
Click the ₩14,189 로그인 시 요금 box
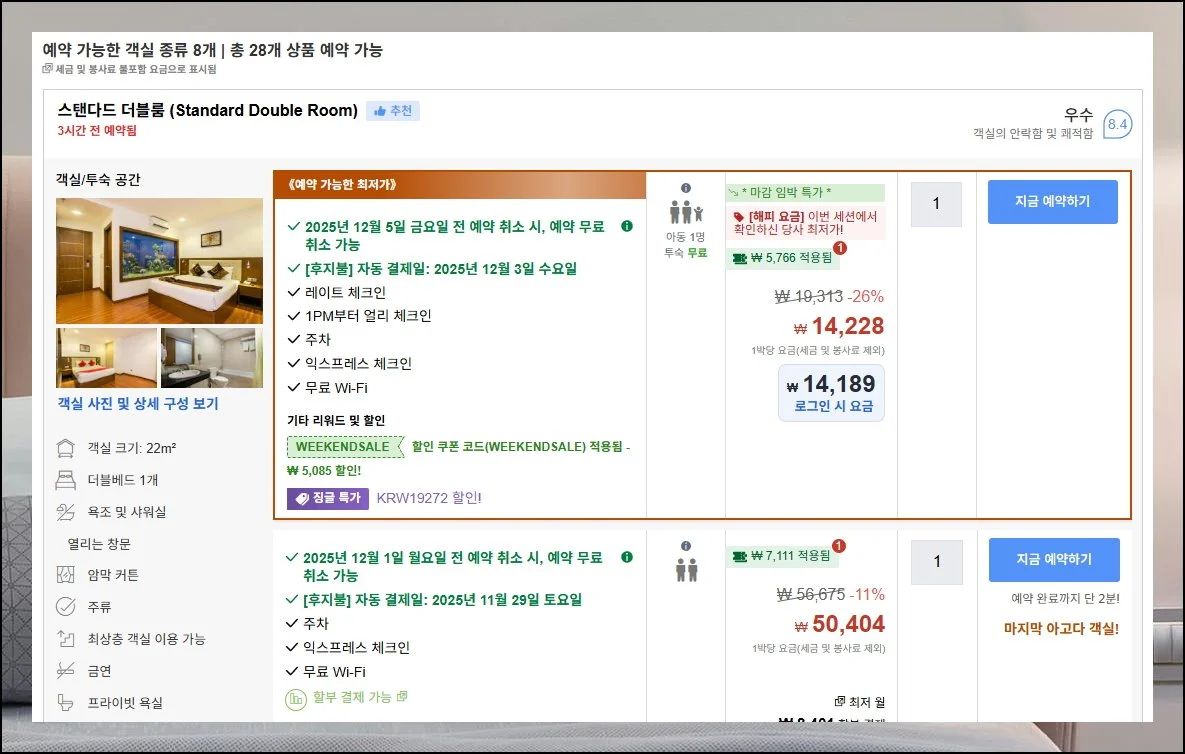coord(831,393)
